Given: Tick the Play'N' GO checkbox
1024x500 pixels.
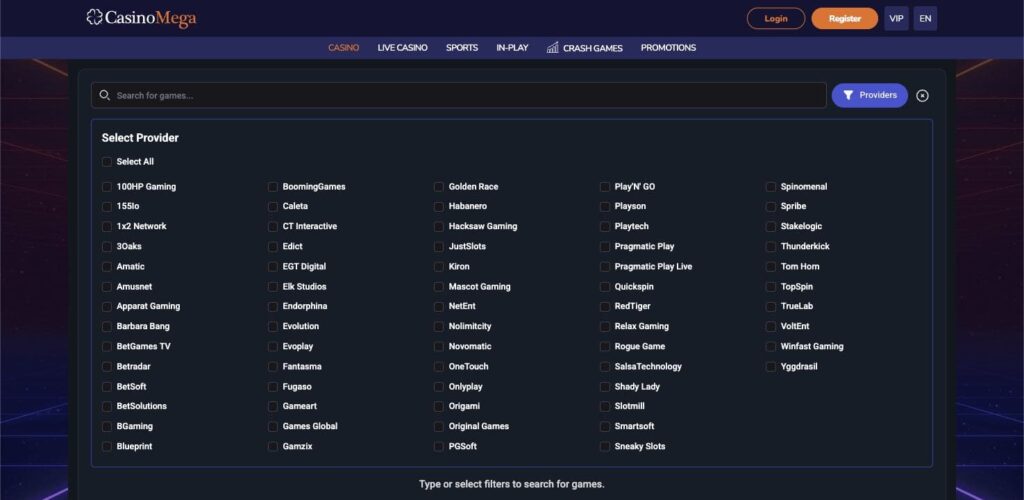Looking at the screenshot, I should pos(605,187).
